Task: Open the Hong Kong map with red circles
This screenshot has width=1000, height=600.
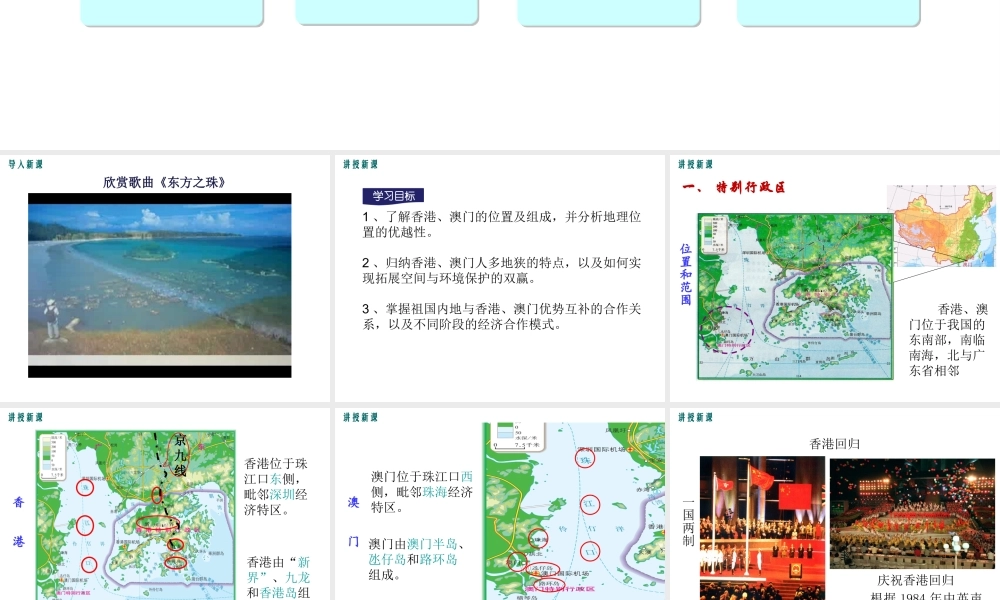Action: click(x=135, y=515)
